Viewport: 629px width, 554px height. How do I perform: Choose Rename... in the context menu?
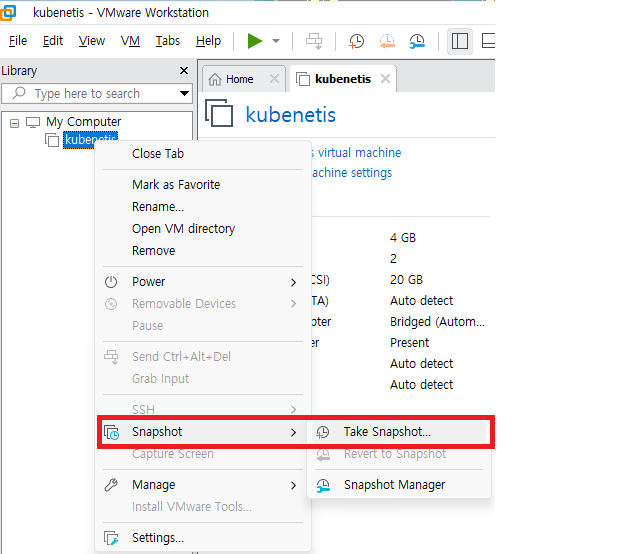click(158, 207)
